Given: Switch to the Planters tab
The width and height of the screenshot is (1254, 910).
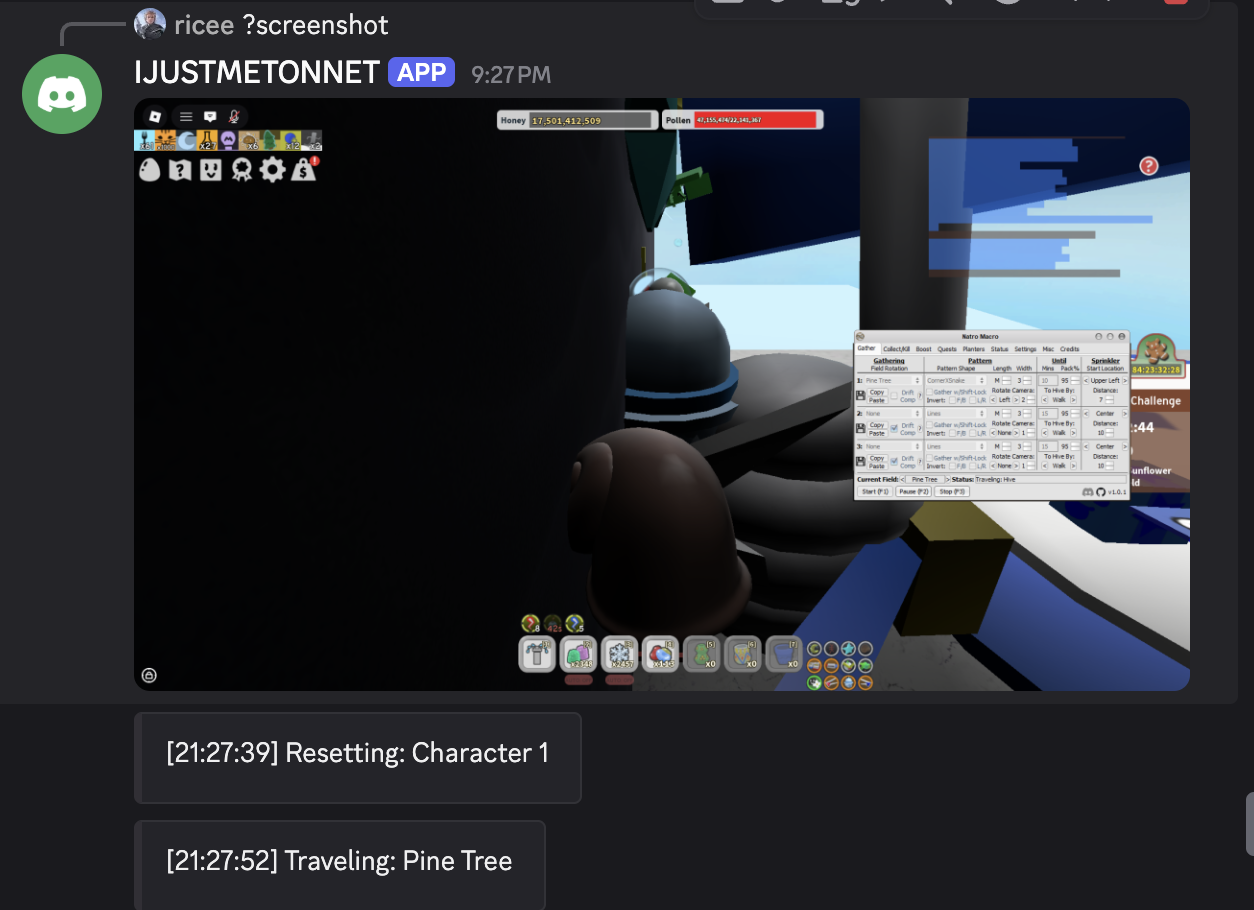Looking at the screenshot, I should point(973,349).
